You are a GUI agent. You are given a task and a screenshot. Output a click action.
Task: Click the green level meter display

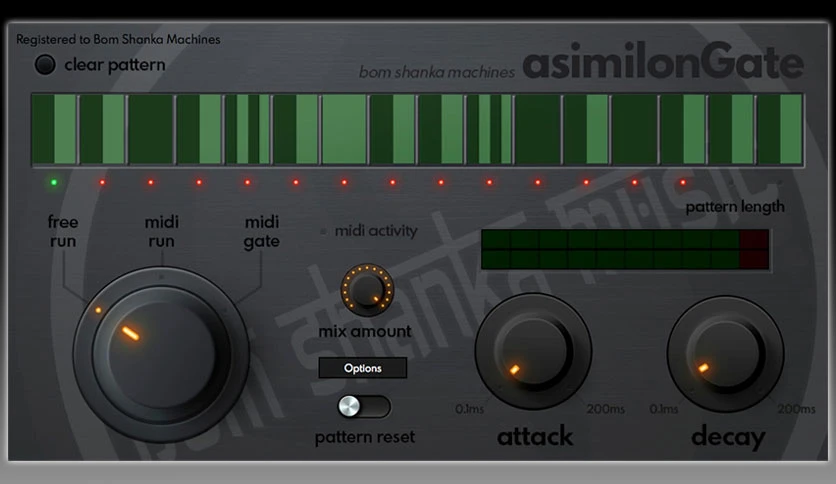[625, 249]
